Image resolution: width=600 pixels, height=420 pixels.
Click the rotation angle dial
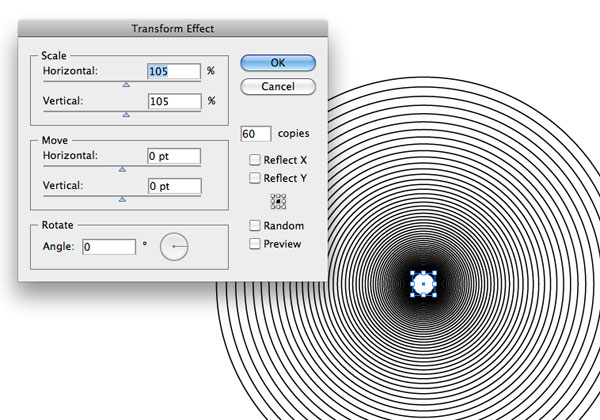point(174,247)
